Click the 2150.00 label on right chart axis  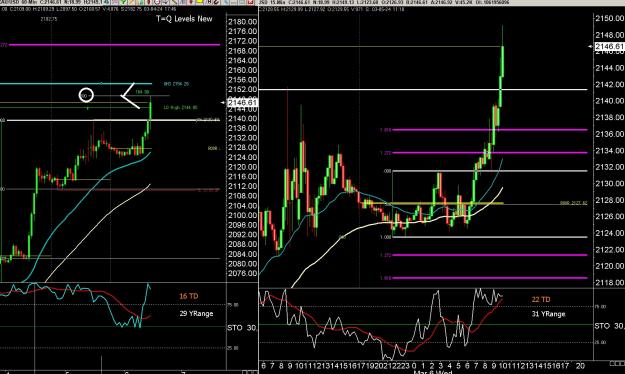pyautogui.click(x=609, y=18)
